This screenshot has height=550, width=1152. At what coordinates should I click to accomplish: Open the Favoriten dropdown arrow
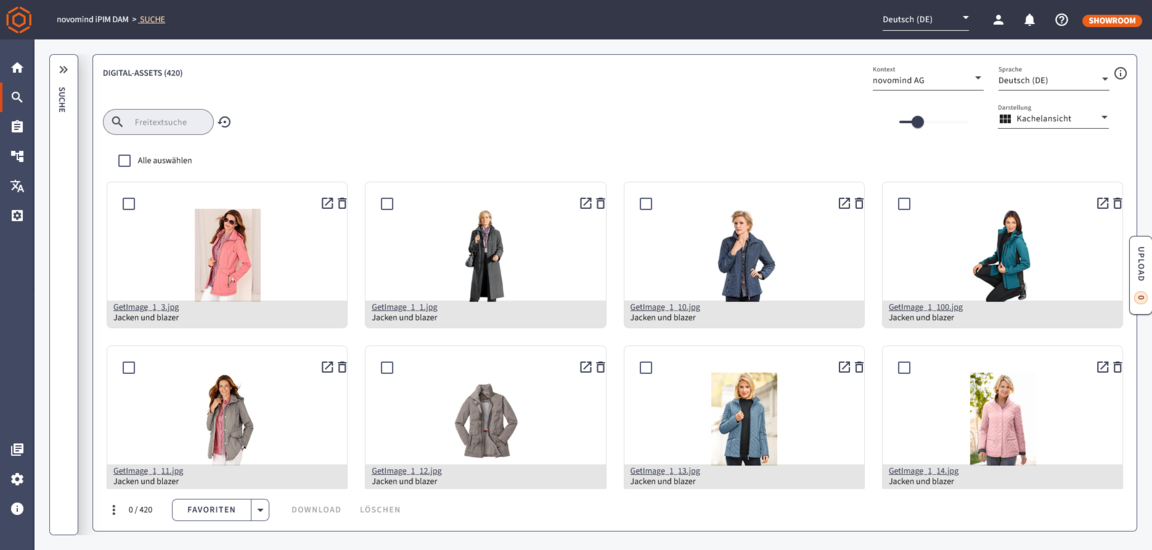click(260, 510)
